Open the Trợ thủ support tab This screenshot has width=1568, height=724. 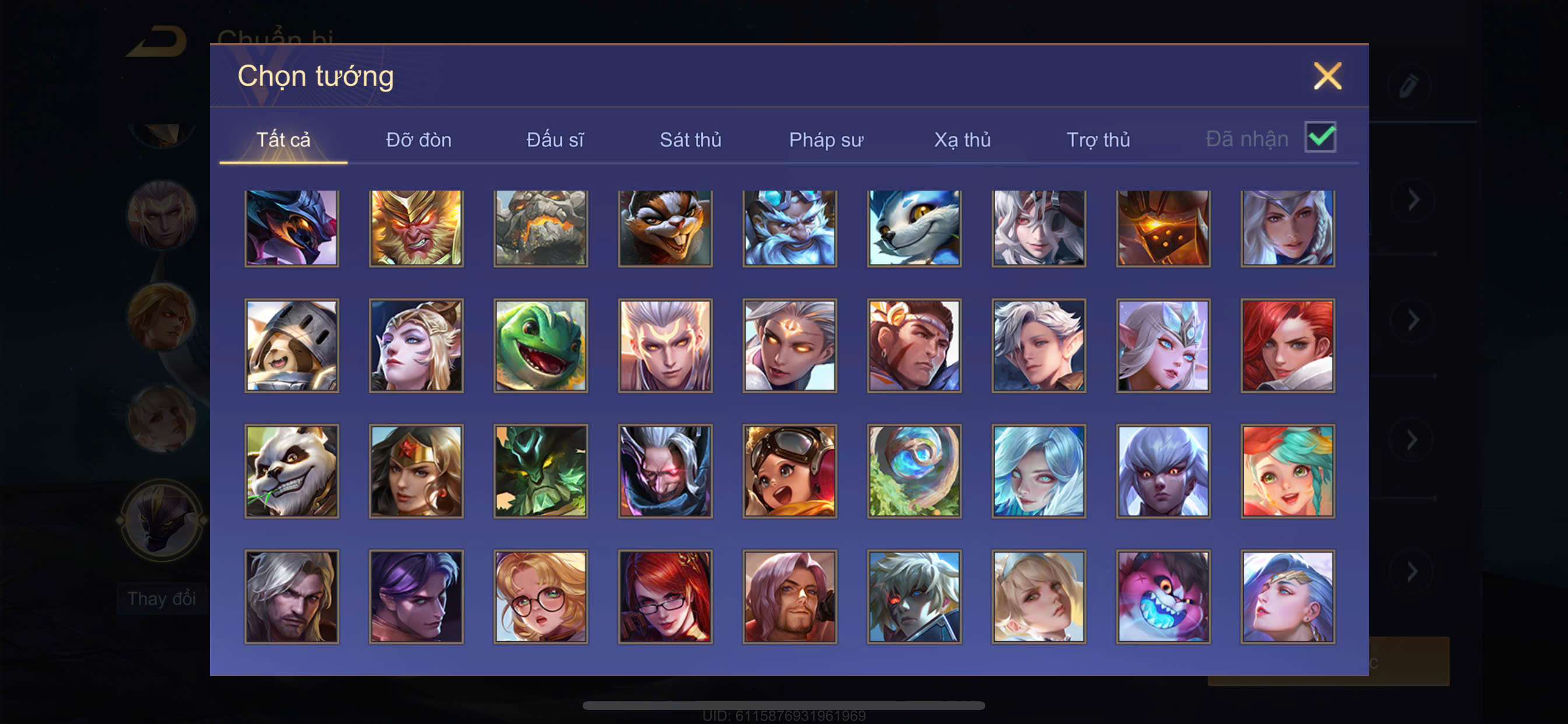(x=1098, y=140)
